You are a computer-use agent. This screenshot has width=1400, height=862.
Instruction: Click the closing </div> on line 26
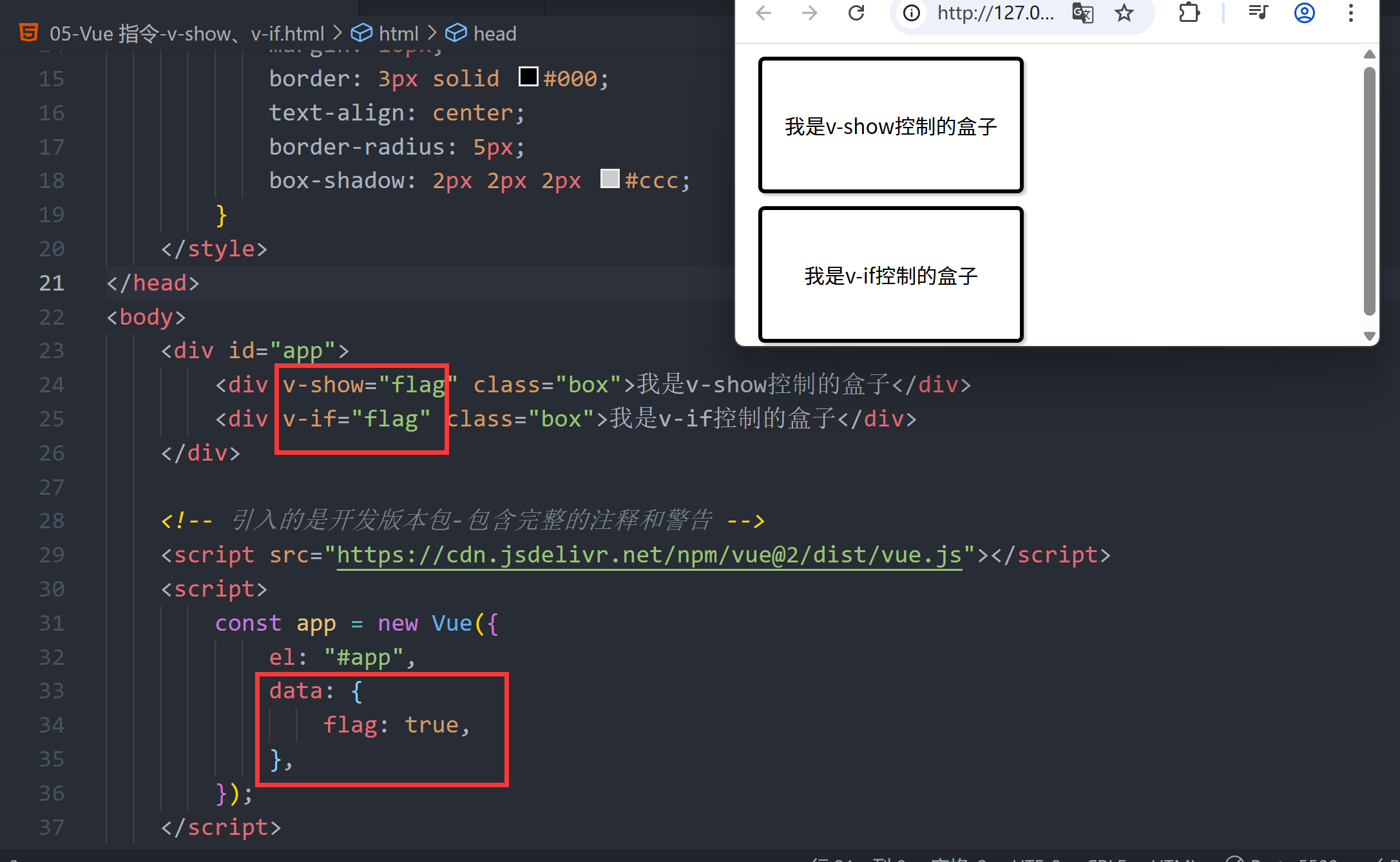[x=200, y=453]
